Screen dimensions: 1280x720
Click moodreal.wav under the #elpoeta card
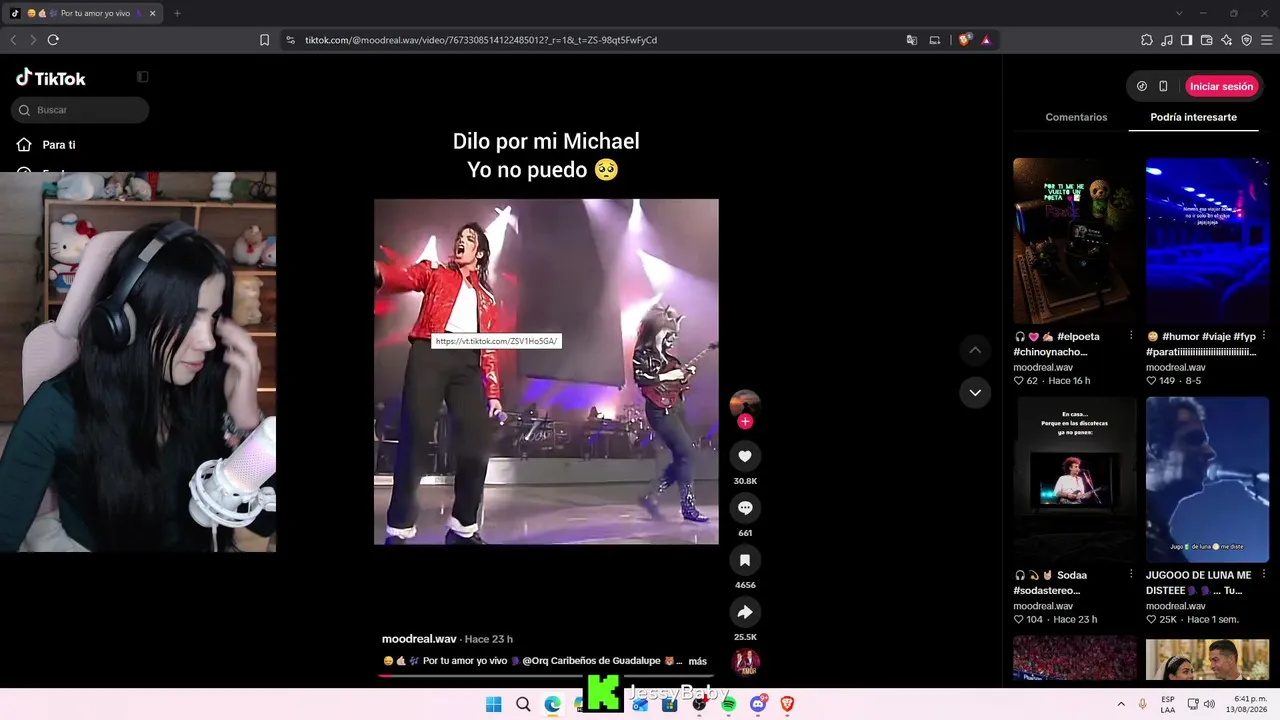point(1043,367)
